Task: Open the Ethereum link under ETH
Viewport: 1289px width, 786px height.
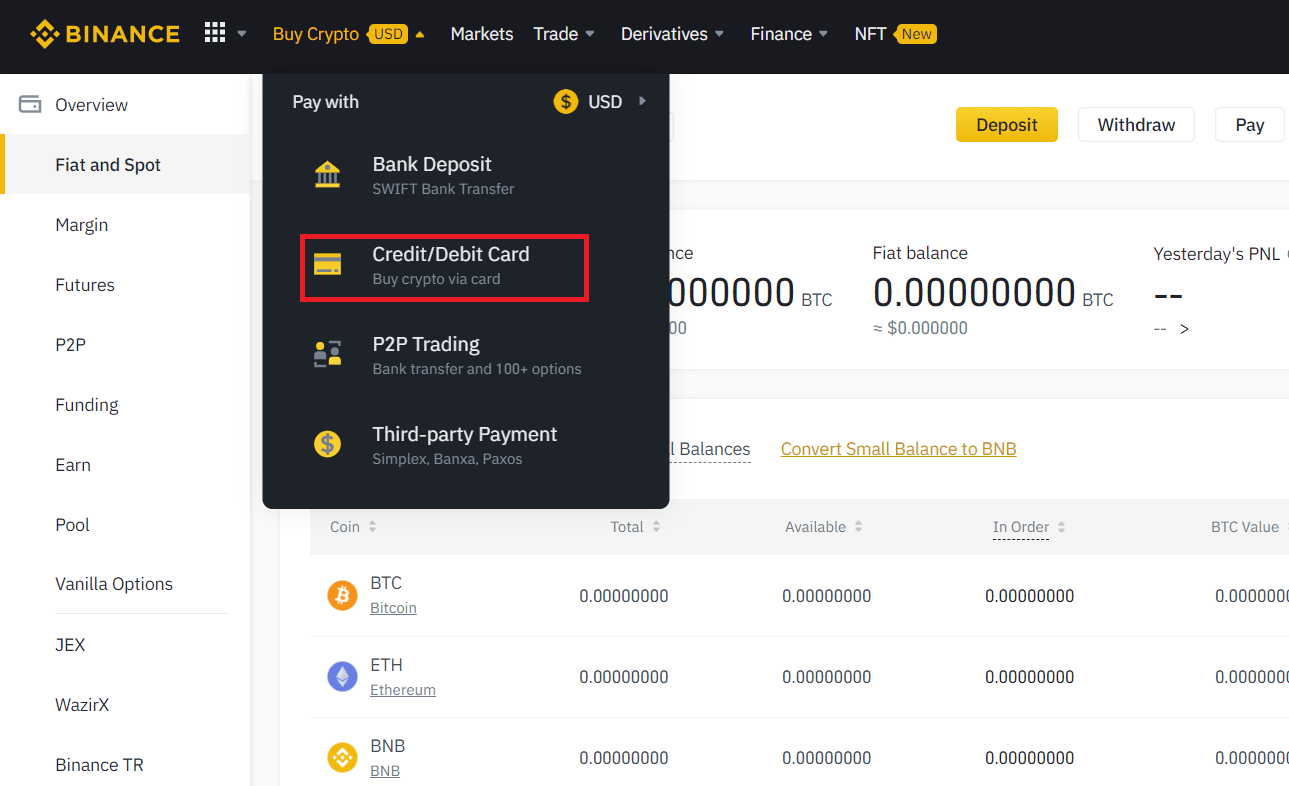Action: click(403, 690)
